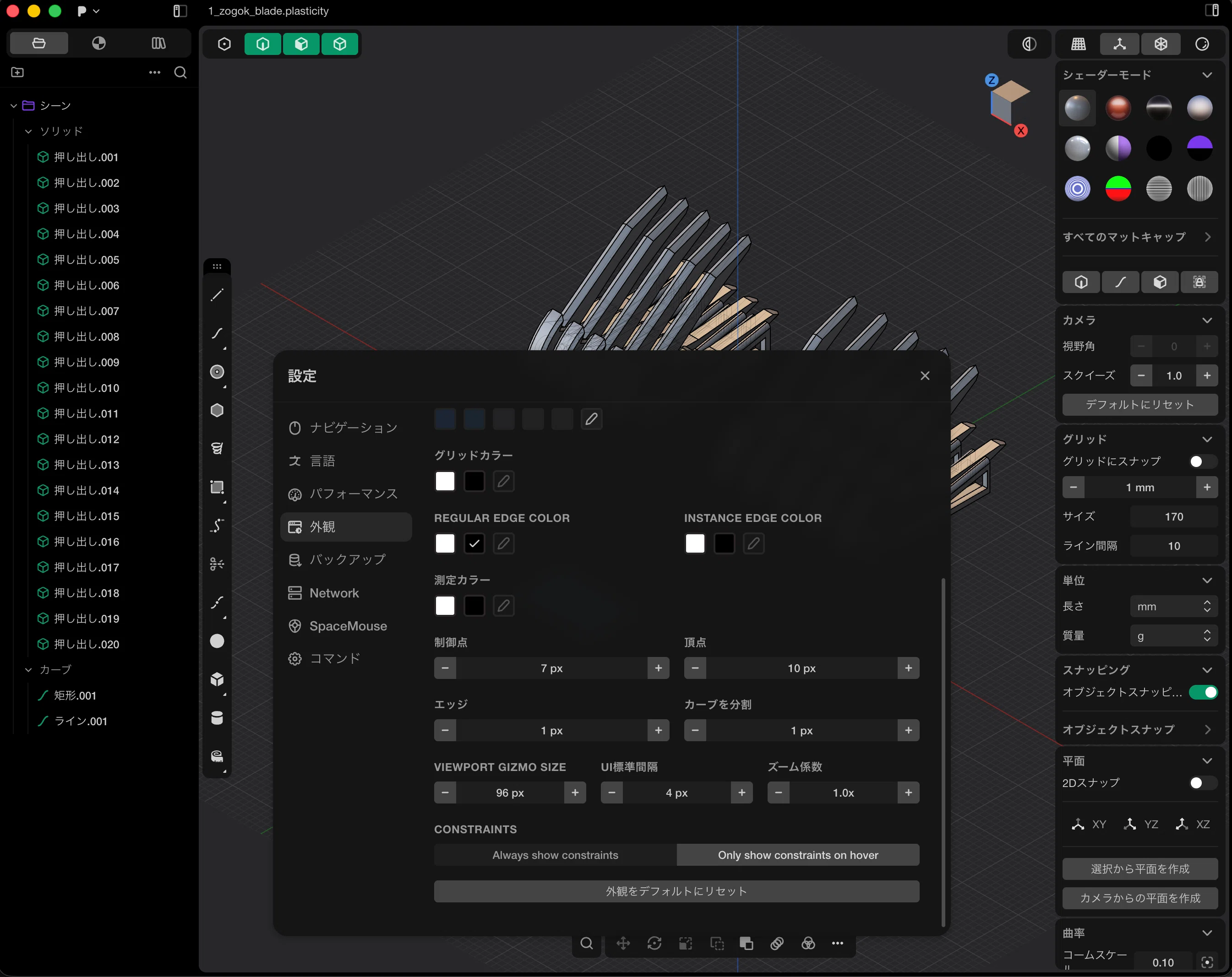Screen dimensions: 1232x977
Task: Select the polygon hexagon tool
Action: click(217, 410)
